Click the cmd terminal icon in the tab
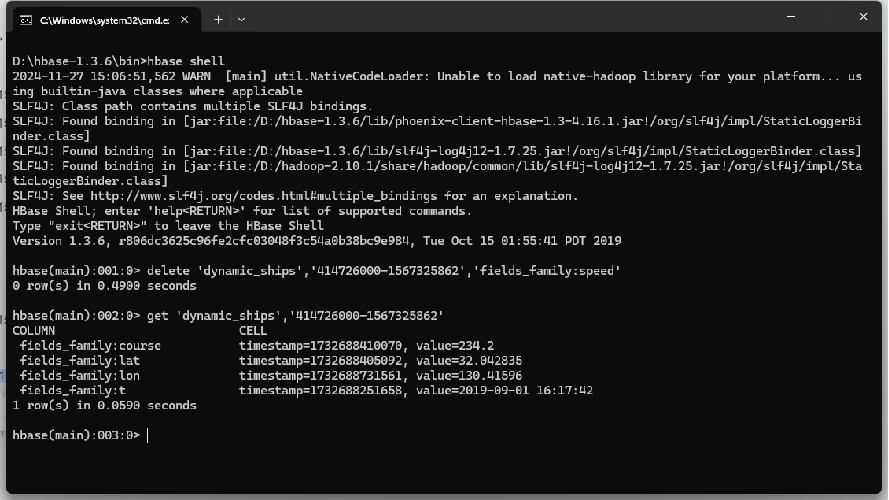 pyautogui.click(x=26, y=20)
